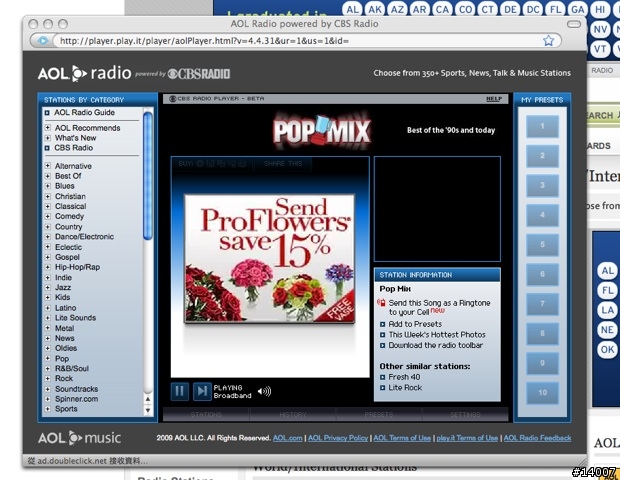Select preset slot 2

pyautogui.click(x=542, y=156)
